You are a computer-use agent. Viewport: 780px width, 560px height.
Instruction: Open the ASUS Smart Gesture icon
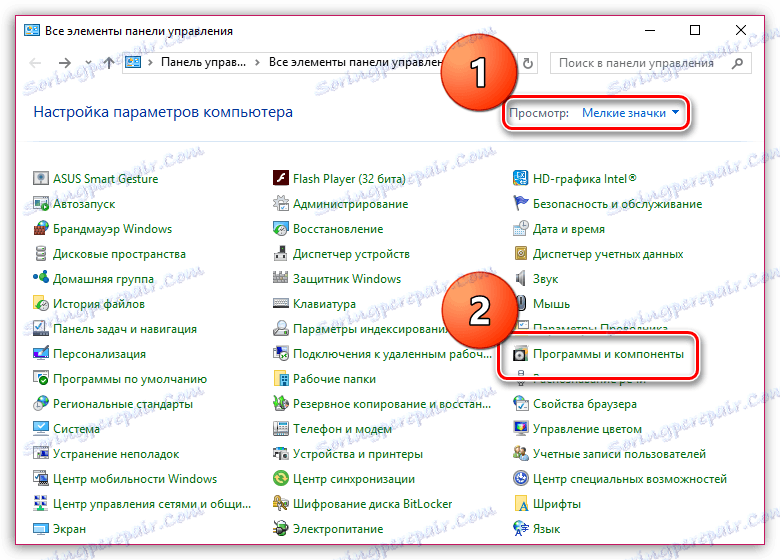point(41,178)
